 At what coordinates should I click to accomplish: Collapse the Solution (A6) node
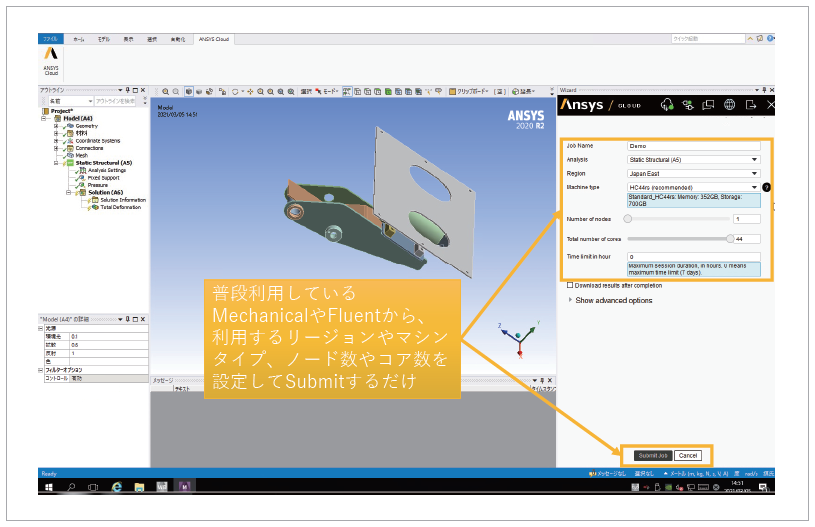[x=68, y=192]
